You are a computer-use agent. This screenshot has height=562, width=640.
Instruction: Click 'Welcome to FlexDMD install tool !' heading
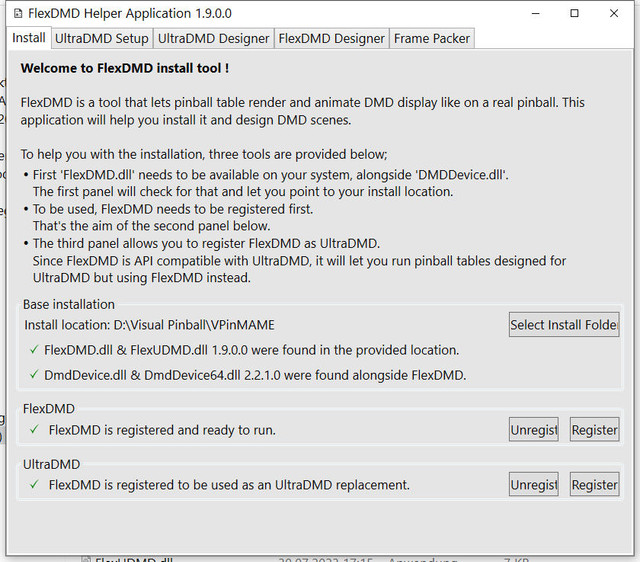click(124, 68)
